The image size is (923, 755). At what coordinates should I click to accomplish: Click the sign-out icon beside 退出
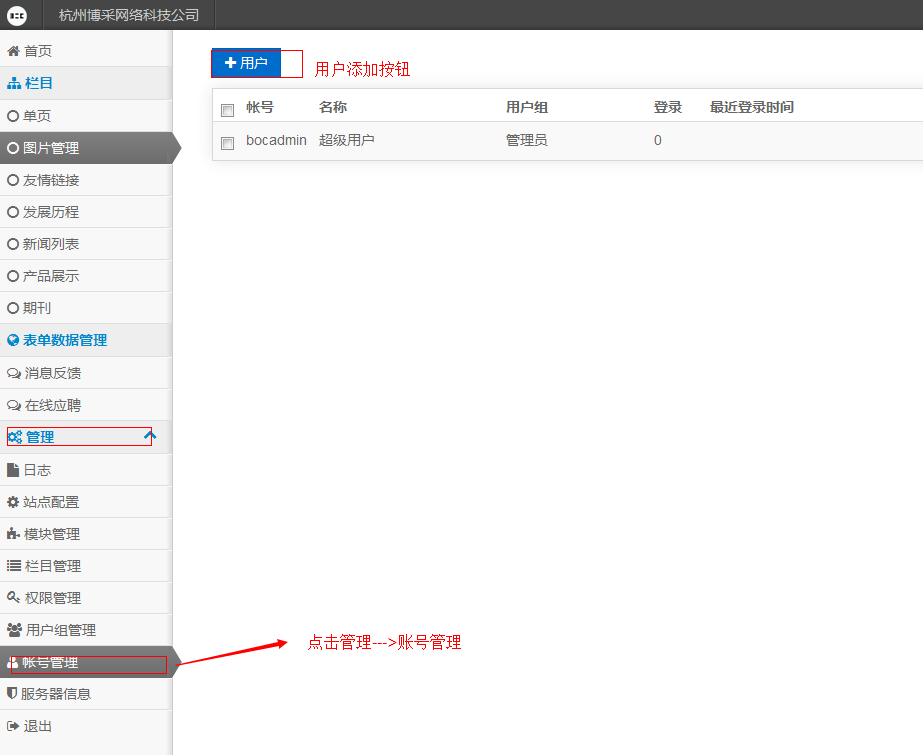pyautogui.click(x=13, y=726)
